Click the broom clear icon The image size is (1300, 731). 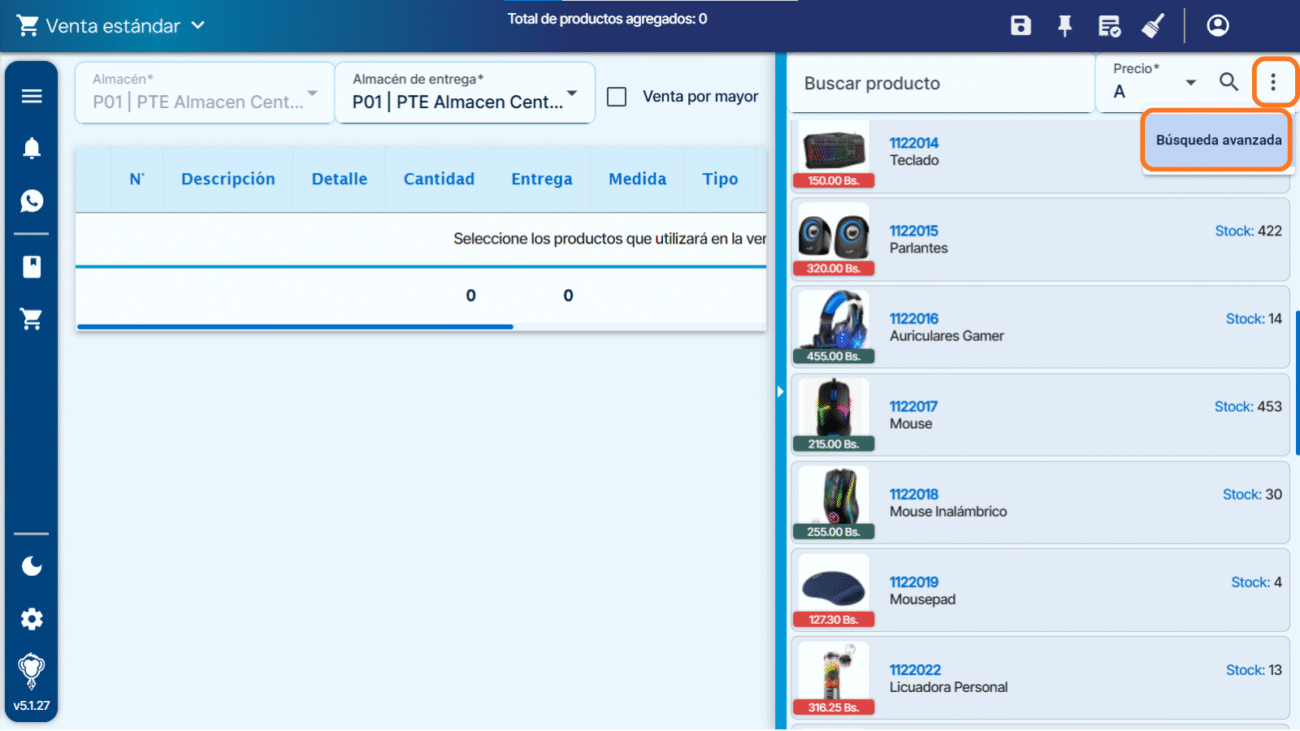click(x=1153, y=26)
